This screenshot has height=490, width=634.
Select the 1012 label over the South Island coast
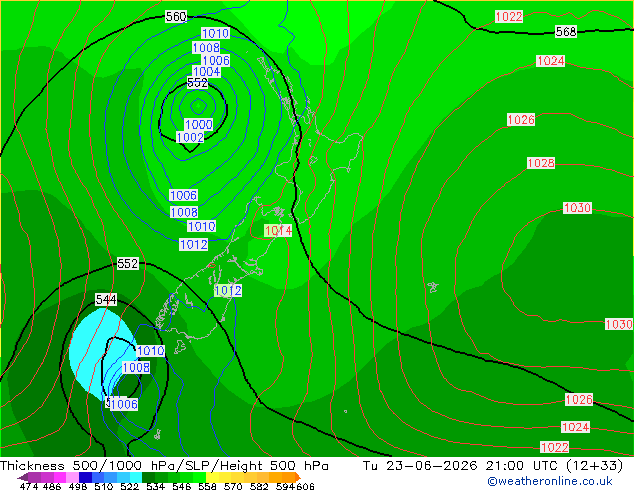228,290
